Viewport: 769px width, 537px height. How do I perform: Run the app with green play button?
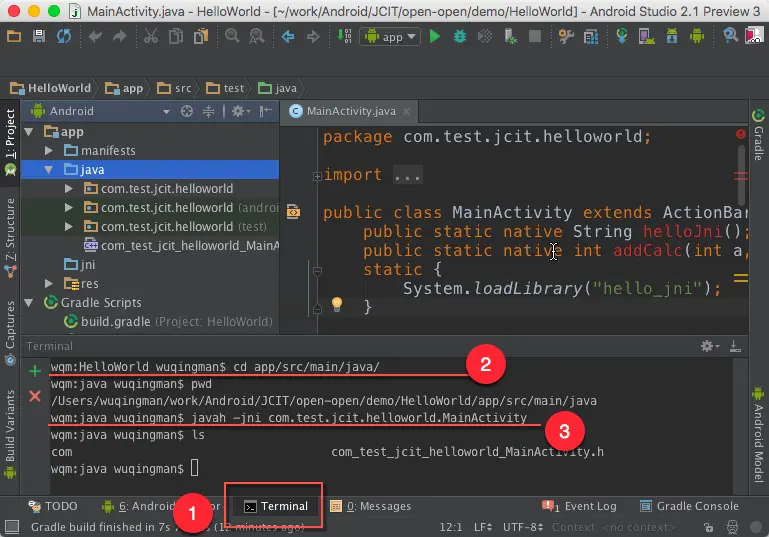(435, 36)
